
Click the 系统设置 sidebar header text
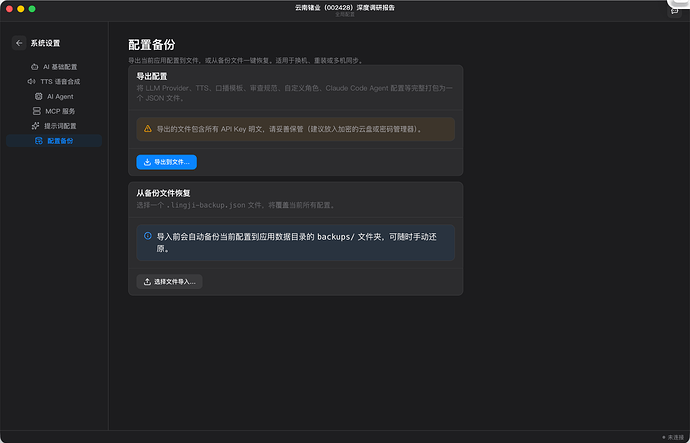point(45,43)
